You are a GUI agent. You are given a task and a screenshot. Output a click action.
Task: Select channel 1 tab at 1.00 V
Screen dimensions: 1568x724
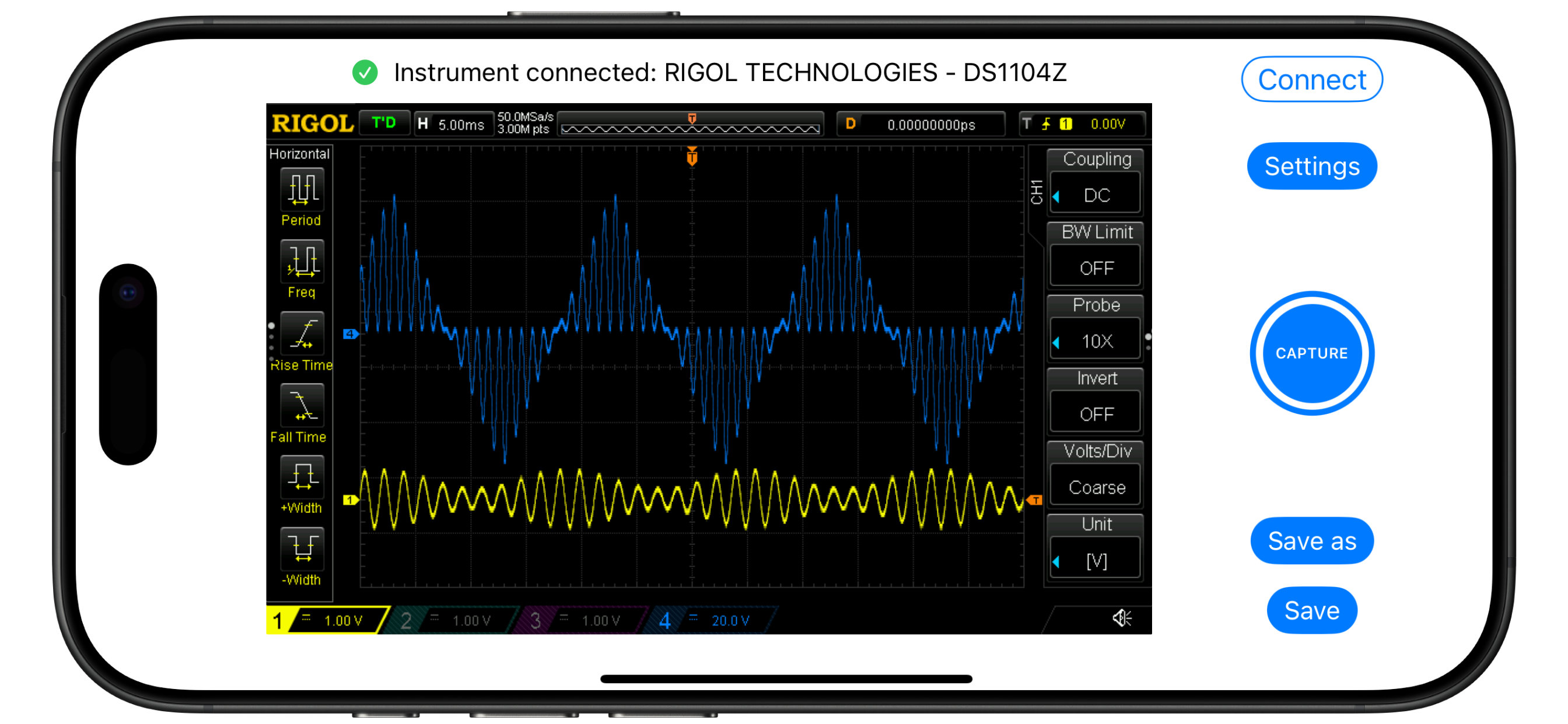pyautogui.click(x=327, y=620)
